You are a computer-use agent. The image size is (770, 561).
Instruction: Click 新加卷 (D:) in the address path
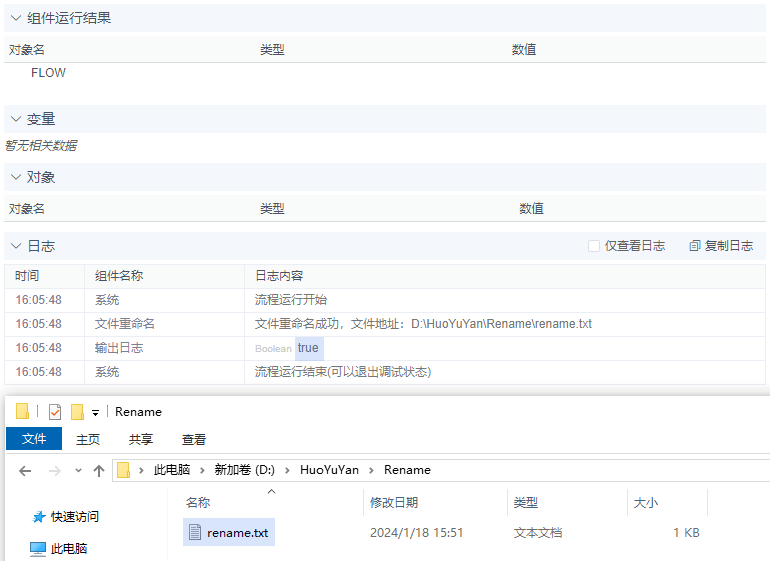click(245, 470)
